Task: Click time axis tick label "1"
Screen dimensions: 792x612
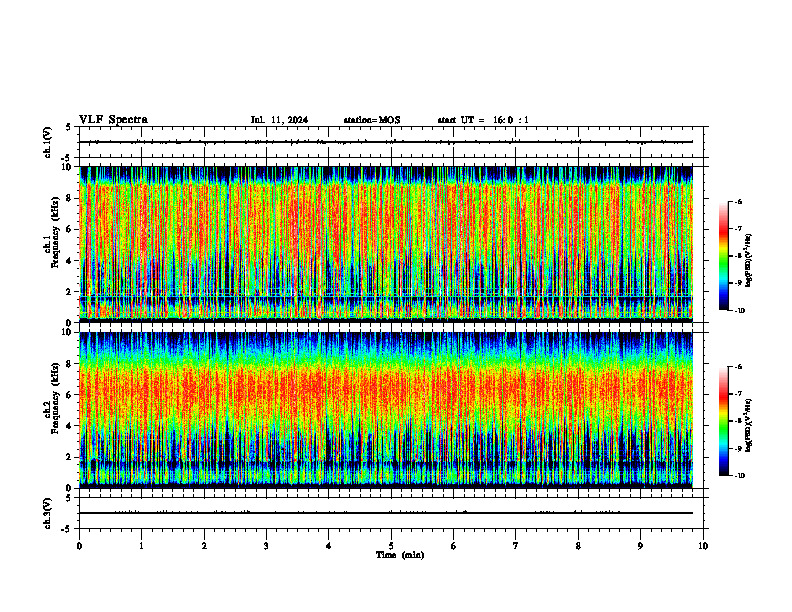Action: (141, 546)
